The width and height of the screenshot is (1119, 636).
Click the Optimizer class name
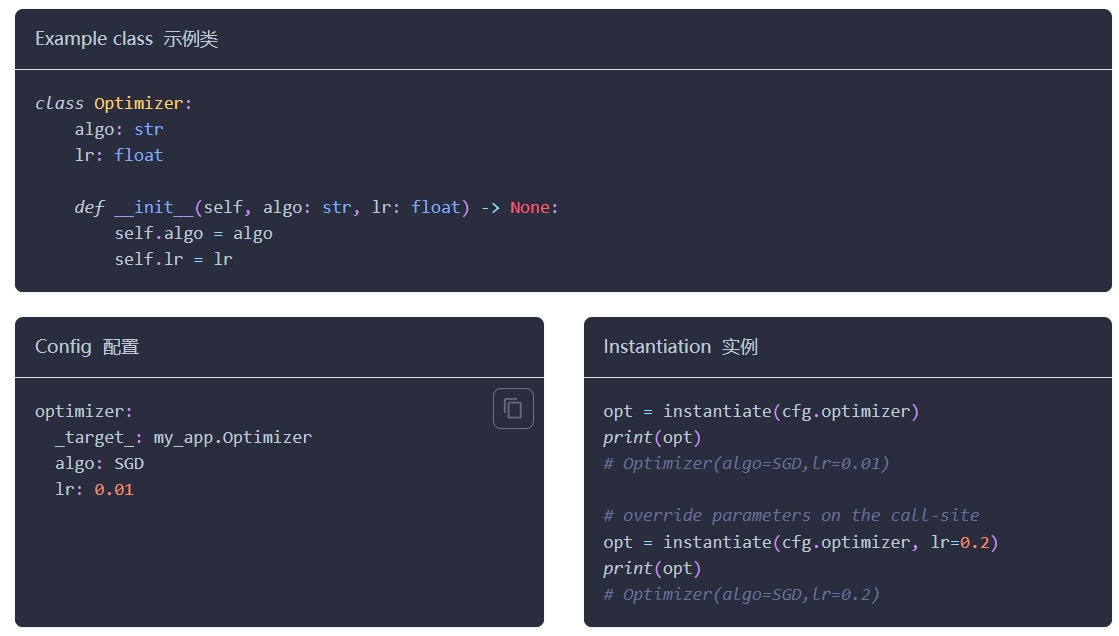pyautogui.click(x=138, y=104)
